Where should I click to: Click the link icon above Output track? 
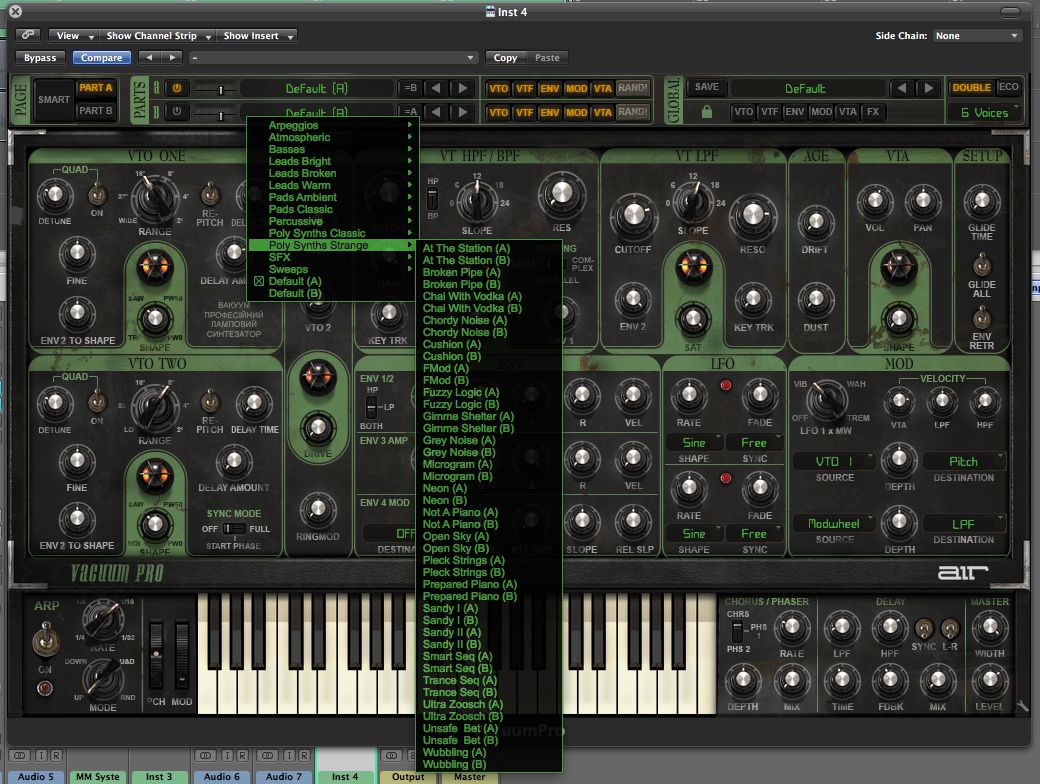click(391, 755)
